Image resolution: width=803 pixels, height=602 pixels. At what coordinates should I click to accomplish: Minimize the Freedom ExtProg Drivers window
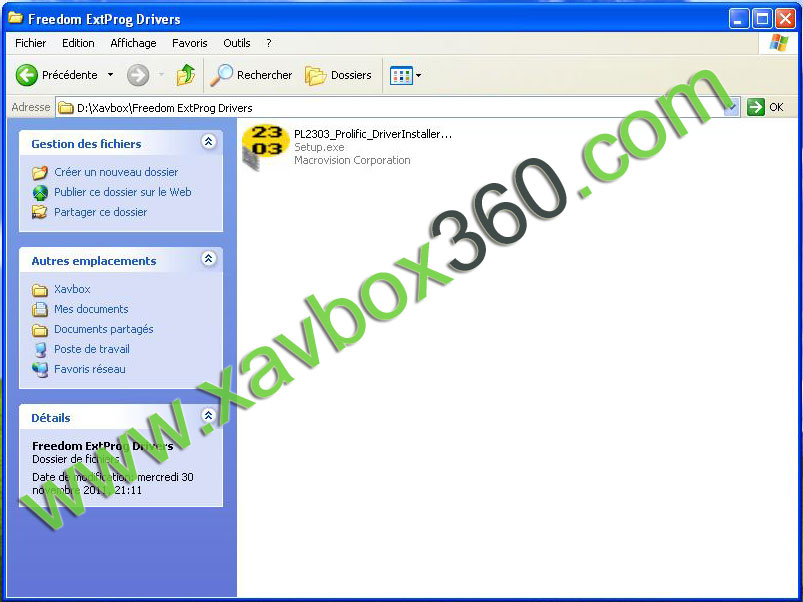point(738,19)
